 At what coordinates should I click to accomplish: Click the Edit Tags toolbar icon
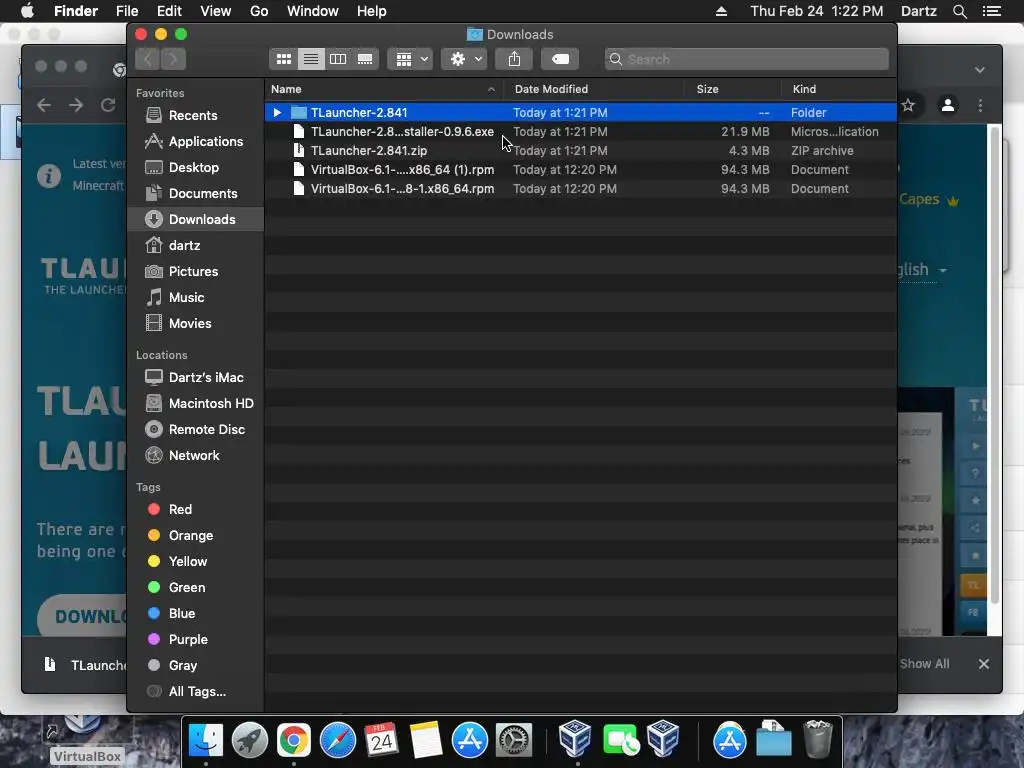(560, 59)
